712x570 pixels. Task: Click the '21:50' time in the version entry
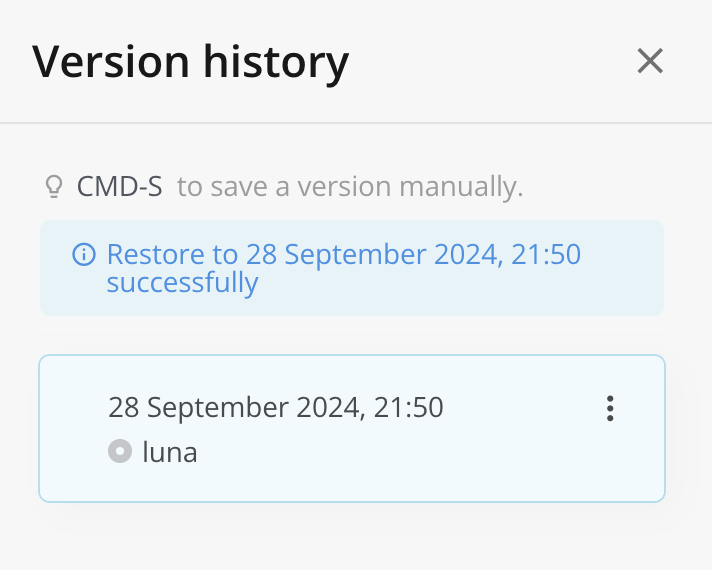408,407
